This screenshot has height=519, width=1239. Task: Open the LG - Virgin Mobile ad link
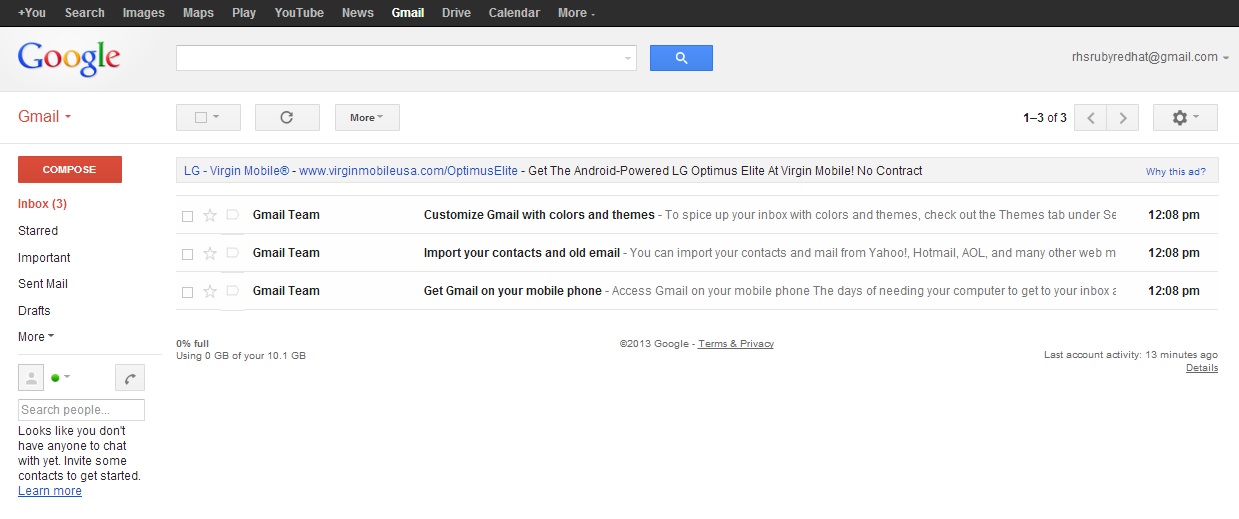coord(237,171)
